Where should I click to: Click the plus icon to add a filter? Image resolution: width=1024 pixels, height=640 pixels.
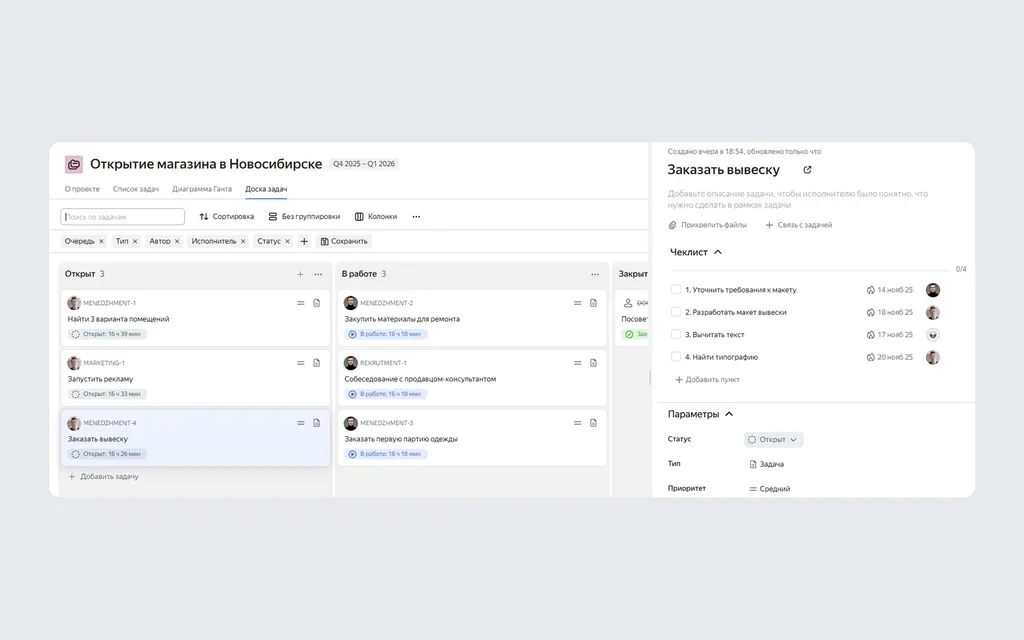click(x=304, y=241)
